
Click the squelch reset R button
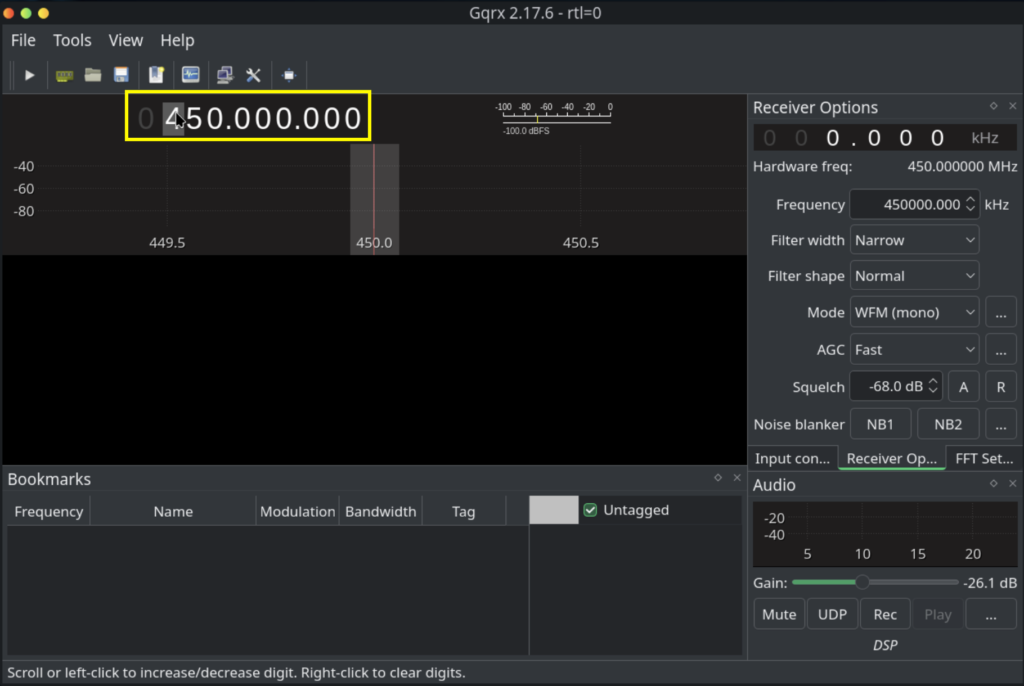pyautogui.click(x=1000, y=387)
